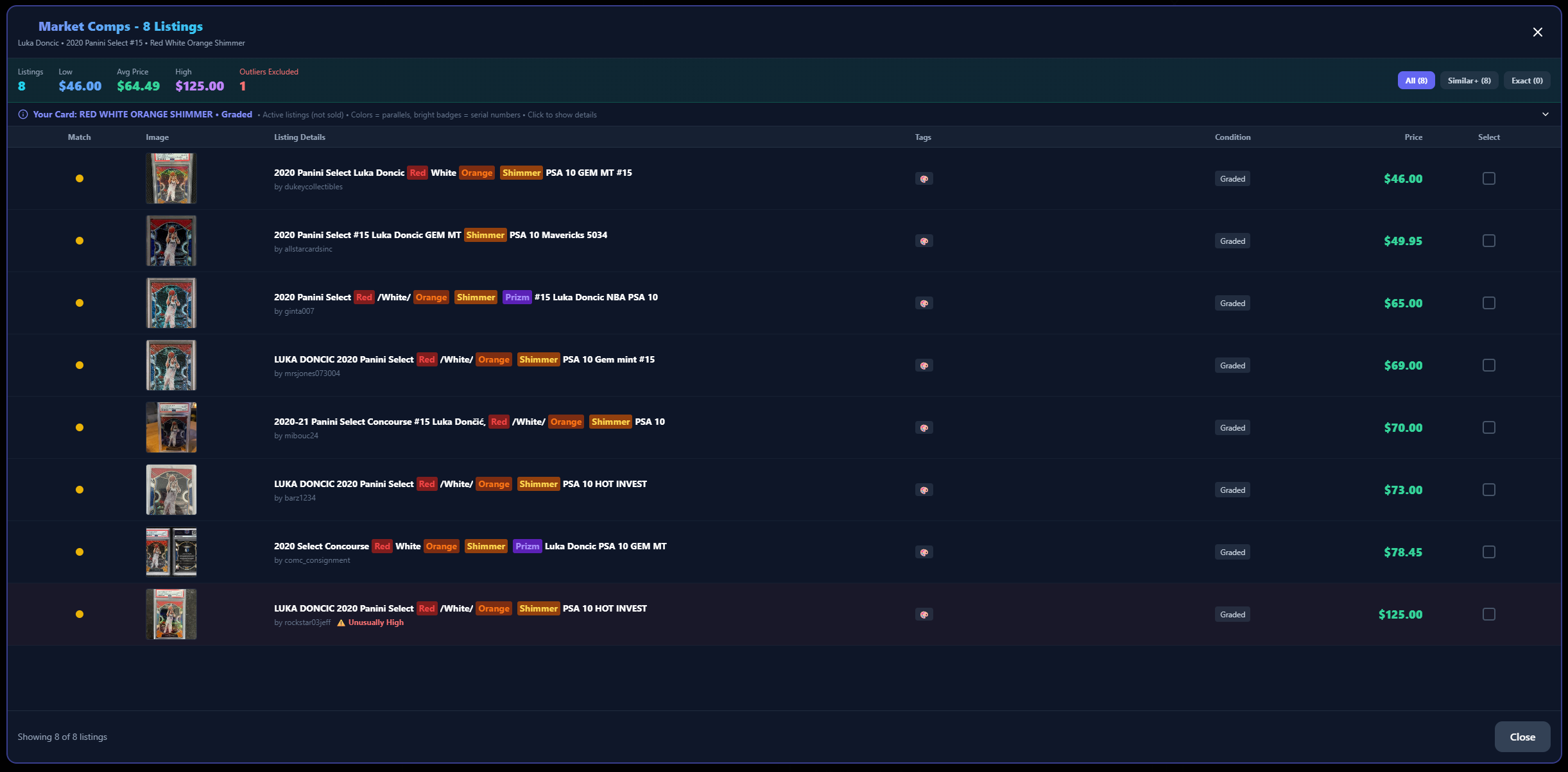Click the palette tag icon for $46.00 listing

click(924, 179)
